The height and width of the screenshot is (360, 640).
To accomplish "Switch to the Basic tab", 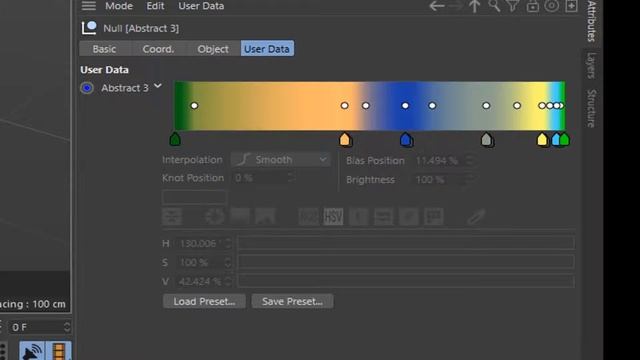I will tap(104, 49).
